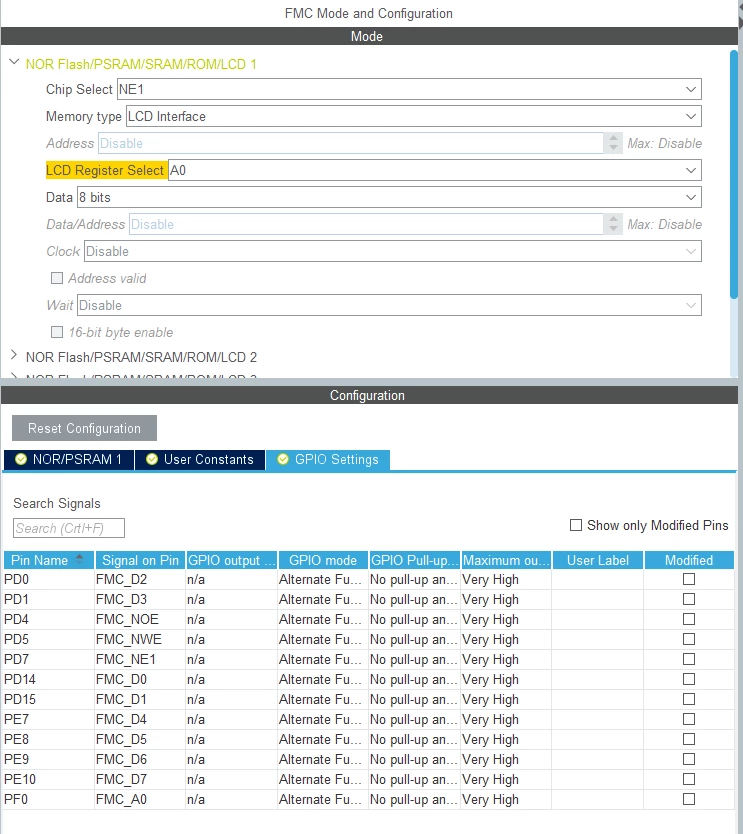Click the Address input field
743x834 pixels.
pyautogui.click(x=351, y=143)
